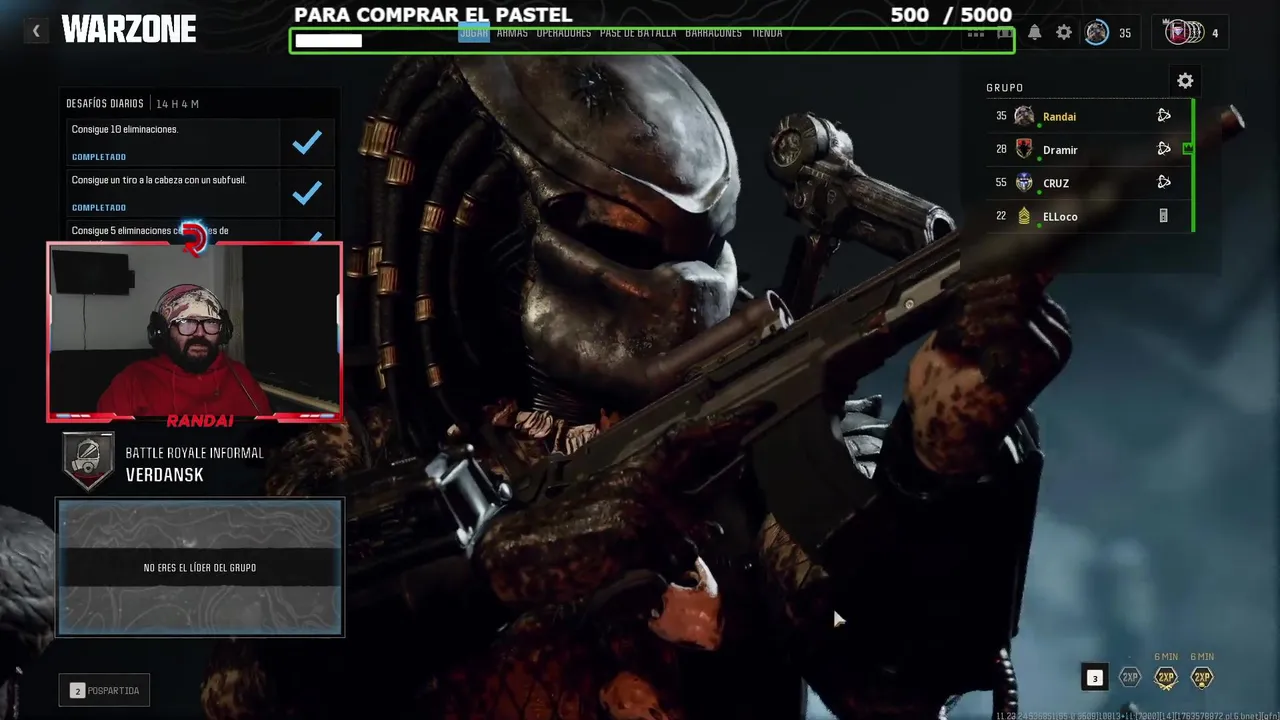Switch to the ARMAS tab
Viewport: 1280px width, 720px height.
(x=512, y=33)
